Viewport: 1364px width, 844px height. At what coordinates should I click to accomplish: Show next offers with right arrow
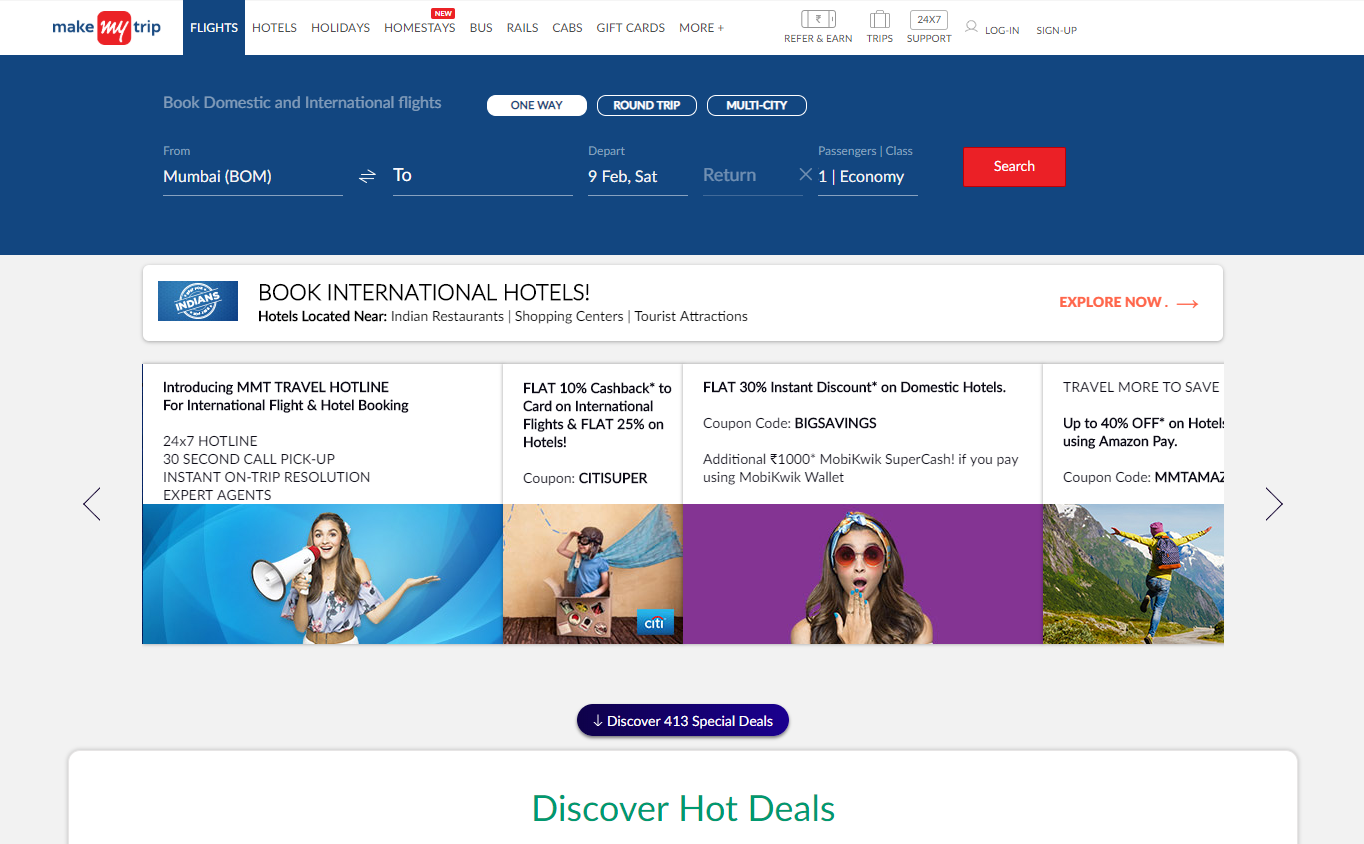[x=1273, y=504]
